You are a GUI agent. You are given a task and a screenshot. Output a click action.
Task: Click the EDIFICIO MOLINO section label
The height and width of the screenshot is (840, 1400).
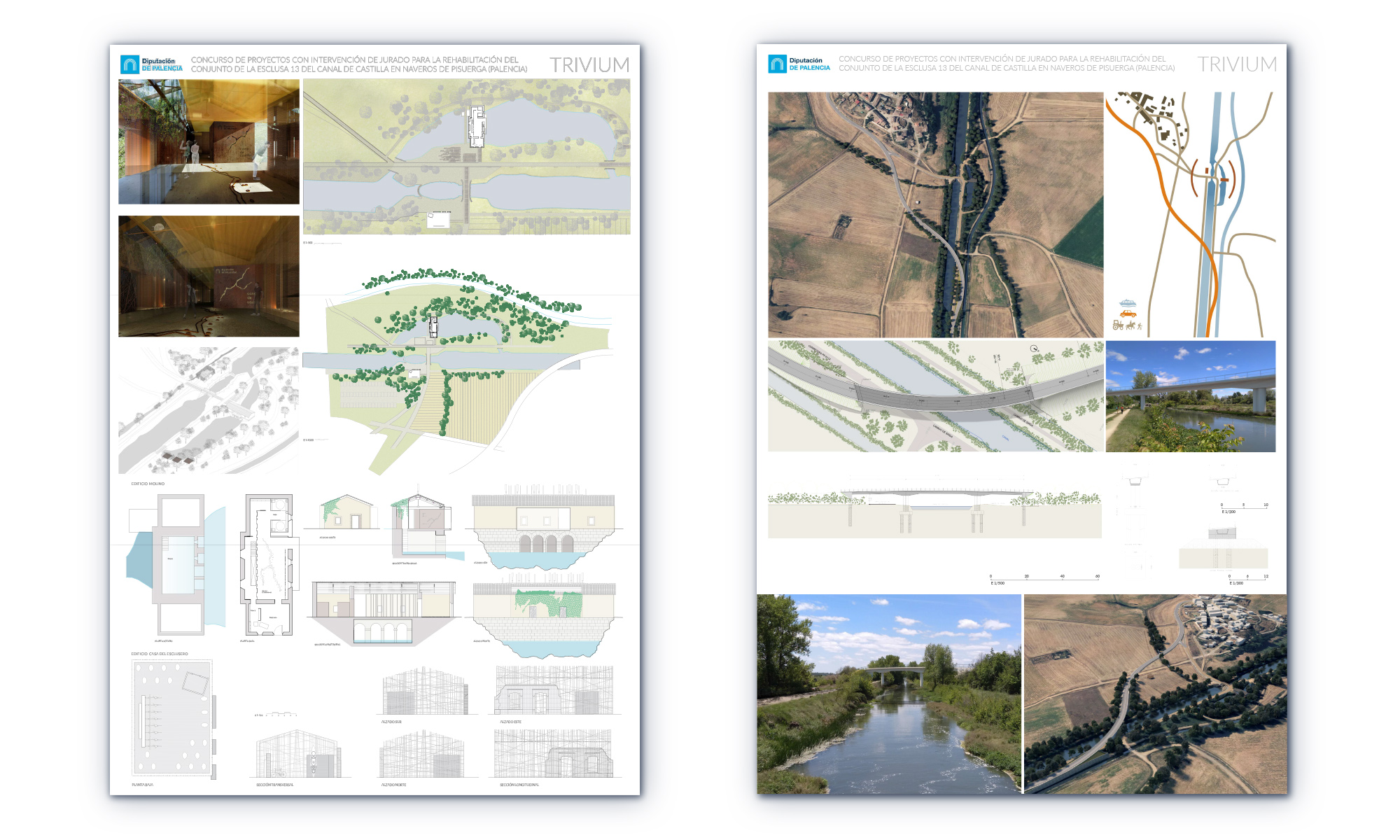(x=148, y=484)
